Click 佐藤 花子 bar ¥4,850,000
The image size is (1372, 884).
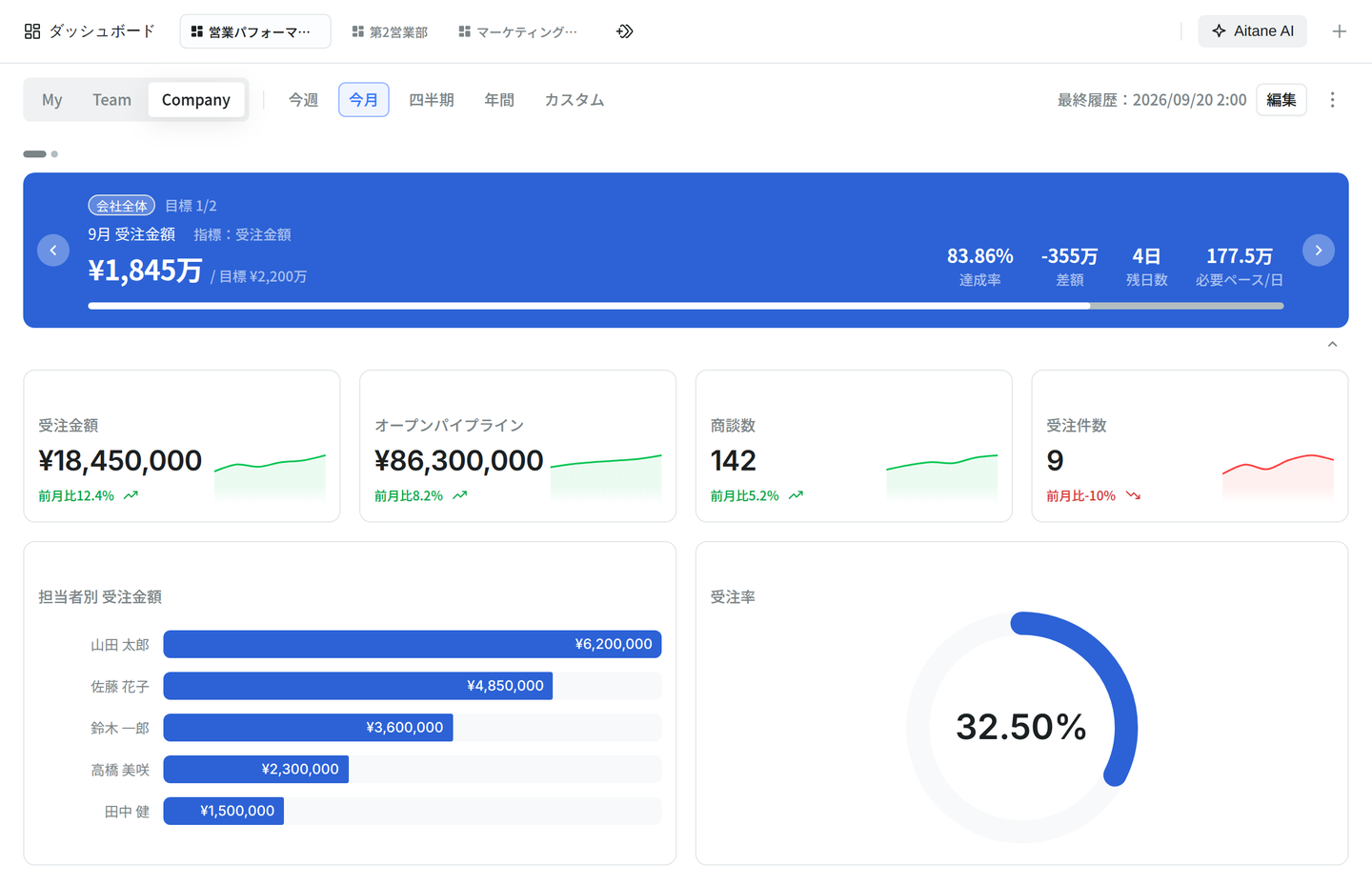coord(358,686)
